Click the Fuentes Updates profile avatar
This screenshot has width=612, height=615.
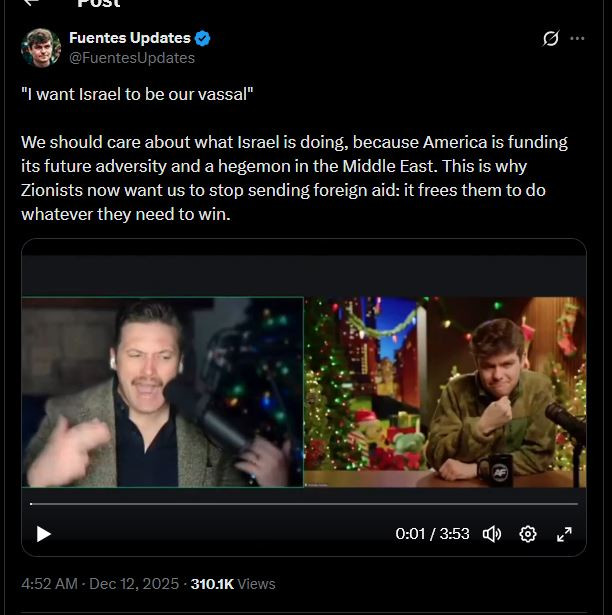click(x=41, y=48)
